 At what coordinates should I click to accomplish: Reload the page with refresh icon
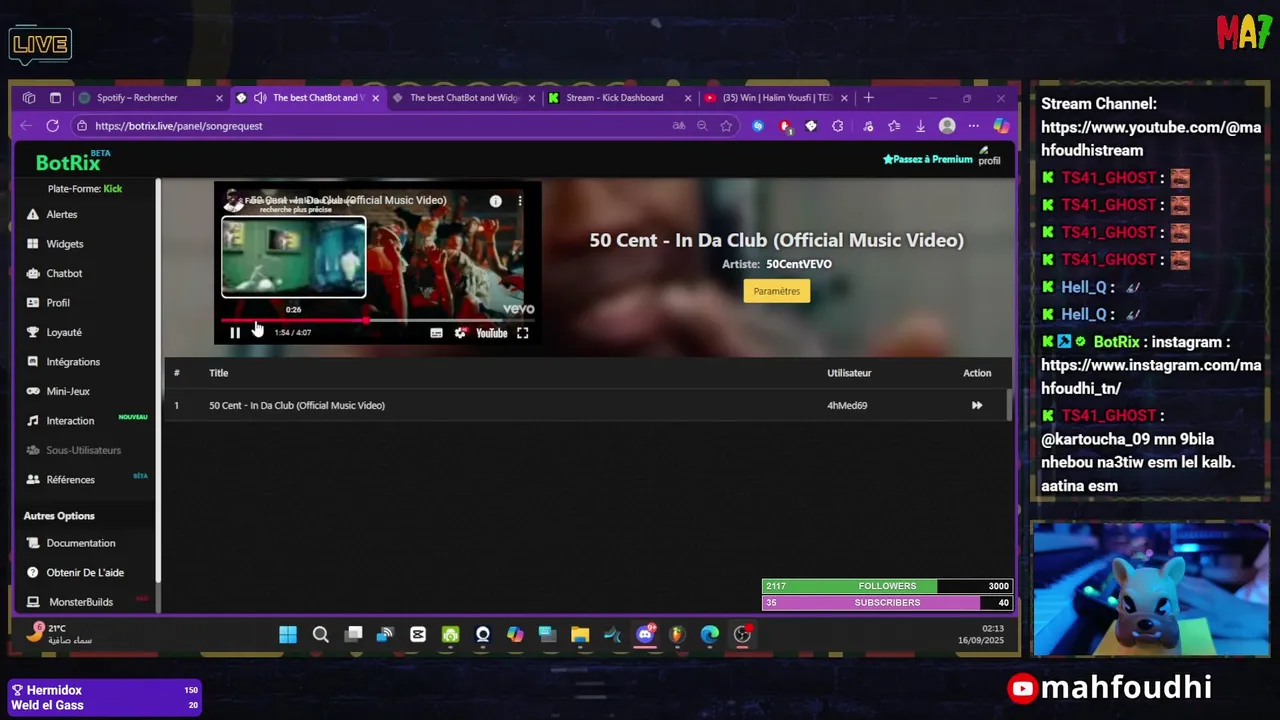(x=52, y=126)
